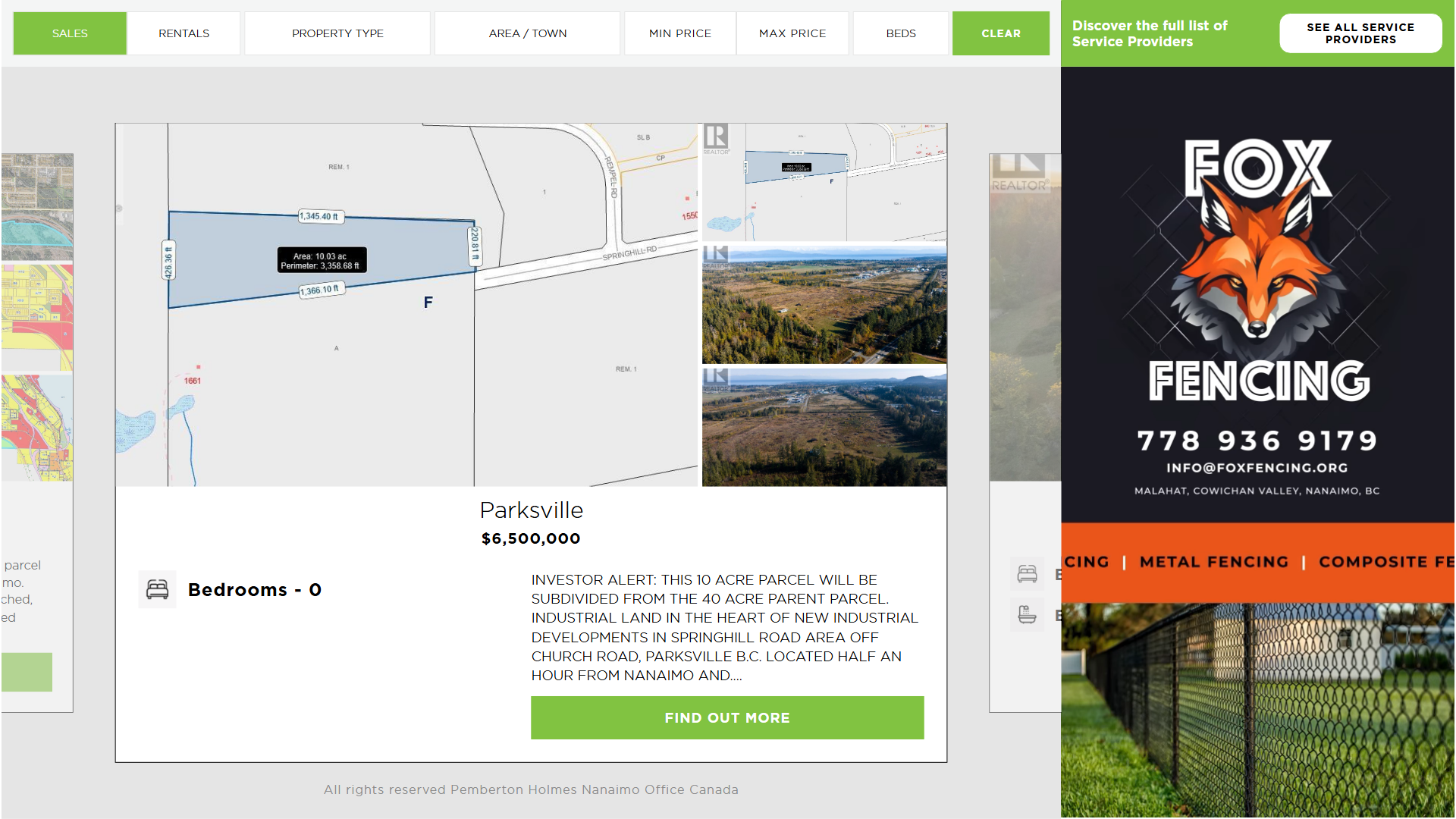1456x819 pixels.
Task: Click the bathtub icon on next listing card
Action: (1027, 615)
